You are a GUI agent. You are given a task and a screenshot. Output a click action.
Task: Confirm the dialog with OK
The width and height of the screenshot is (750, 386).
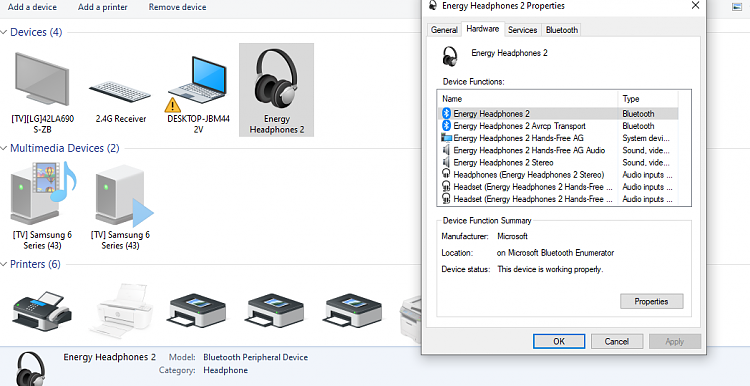pyautogui.click(x=559, y=342)
